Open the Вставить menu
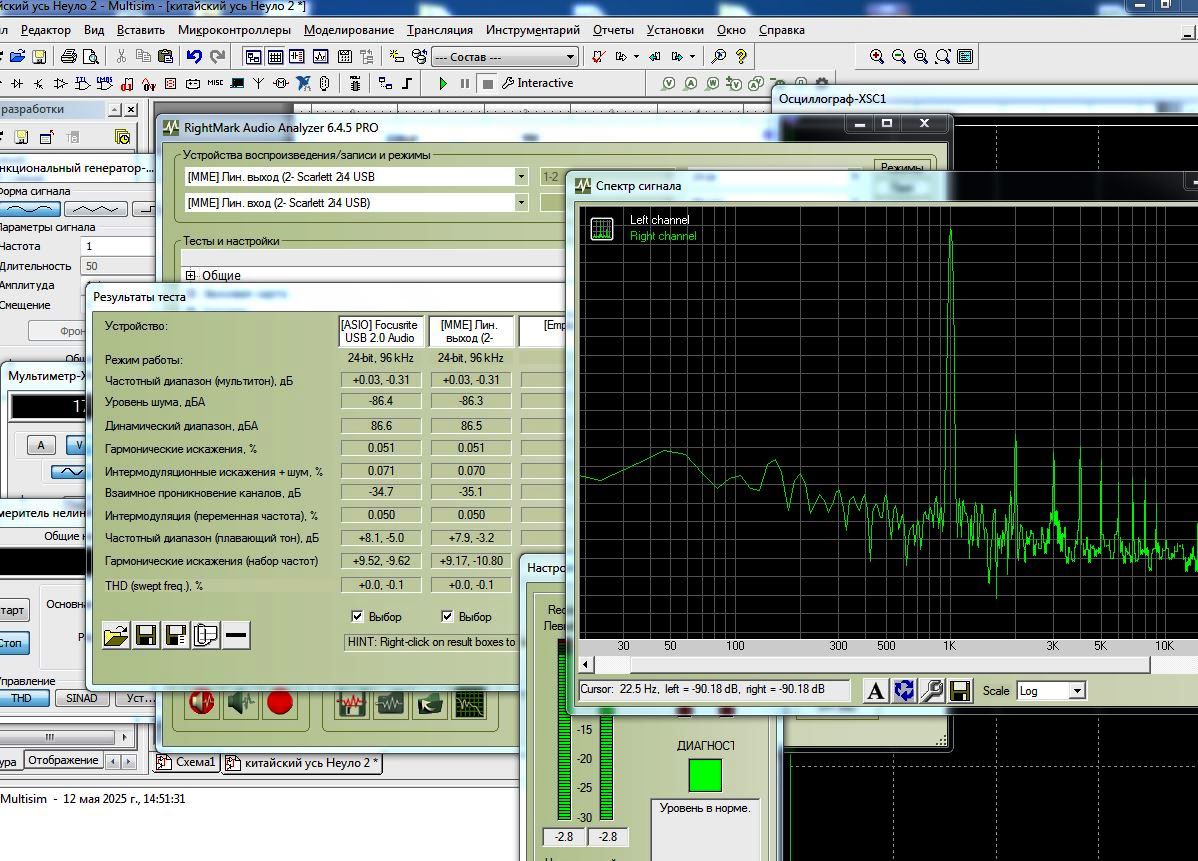 pos(141,31)
